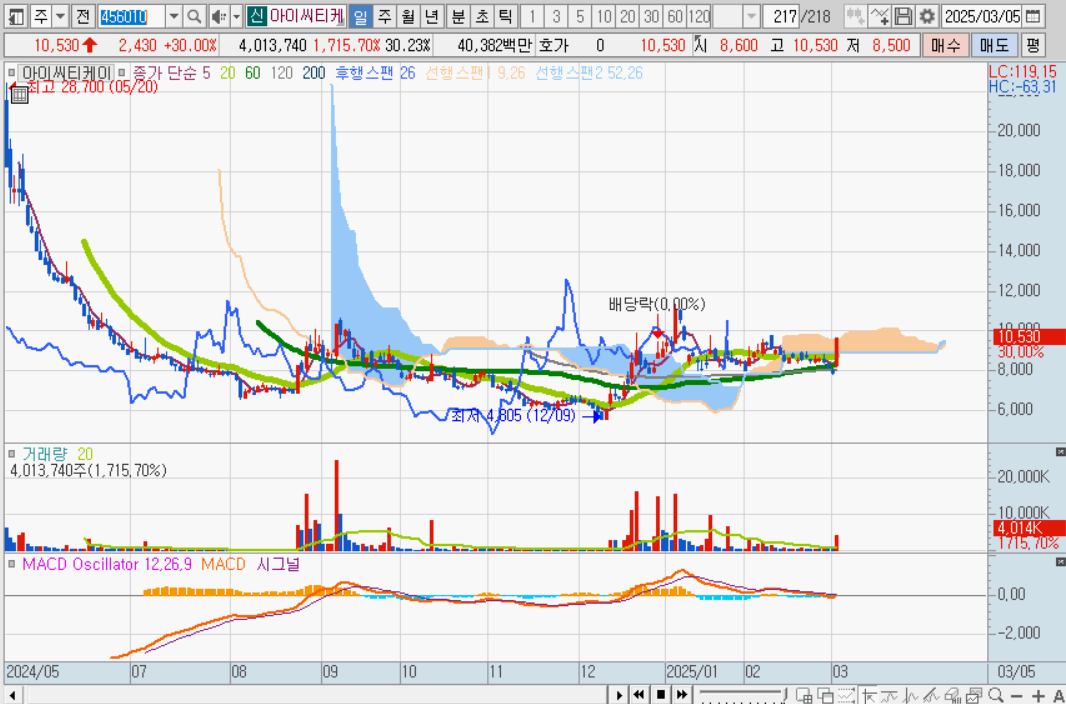Click the stop button in replay controls
This screenshot has width=1066, height=704.
(660, 695)
